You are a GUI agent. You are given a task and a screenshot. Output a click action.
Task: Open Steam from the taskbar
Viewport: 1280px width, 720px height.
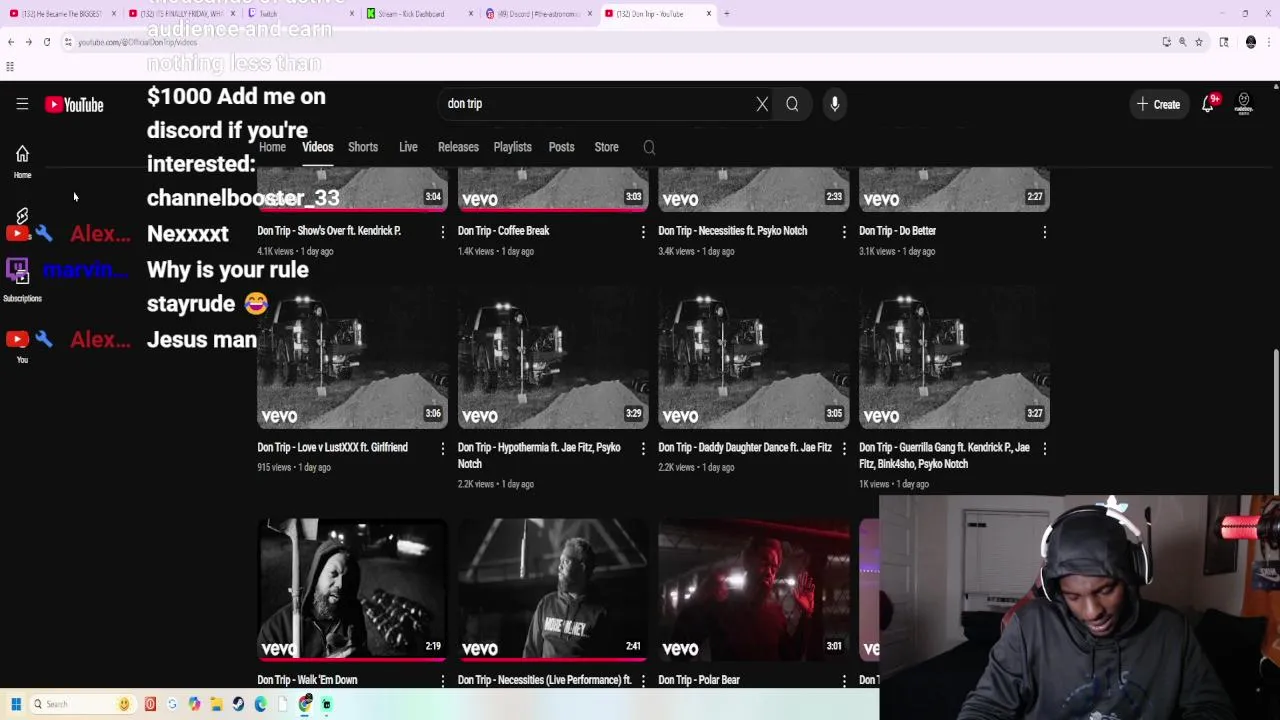(x=238, y=704)
